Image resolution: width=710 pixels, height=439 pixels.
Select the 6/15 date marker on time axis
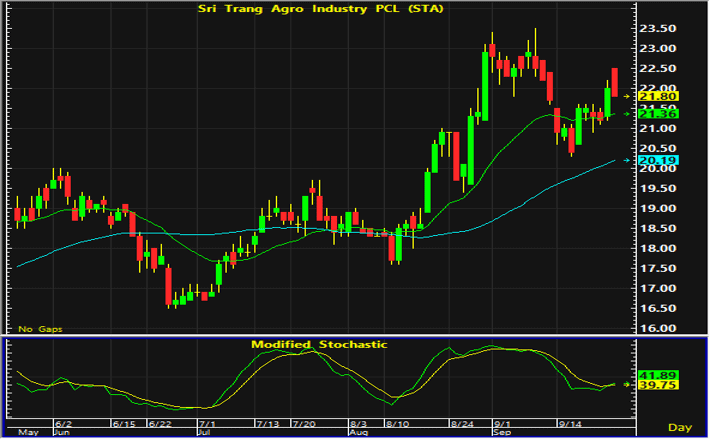tap(124, 424)
